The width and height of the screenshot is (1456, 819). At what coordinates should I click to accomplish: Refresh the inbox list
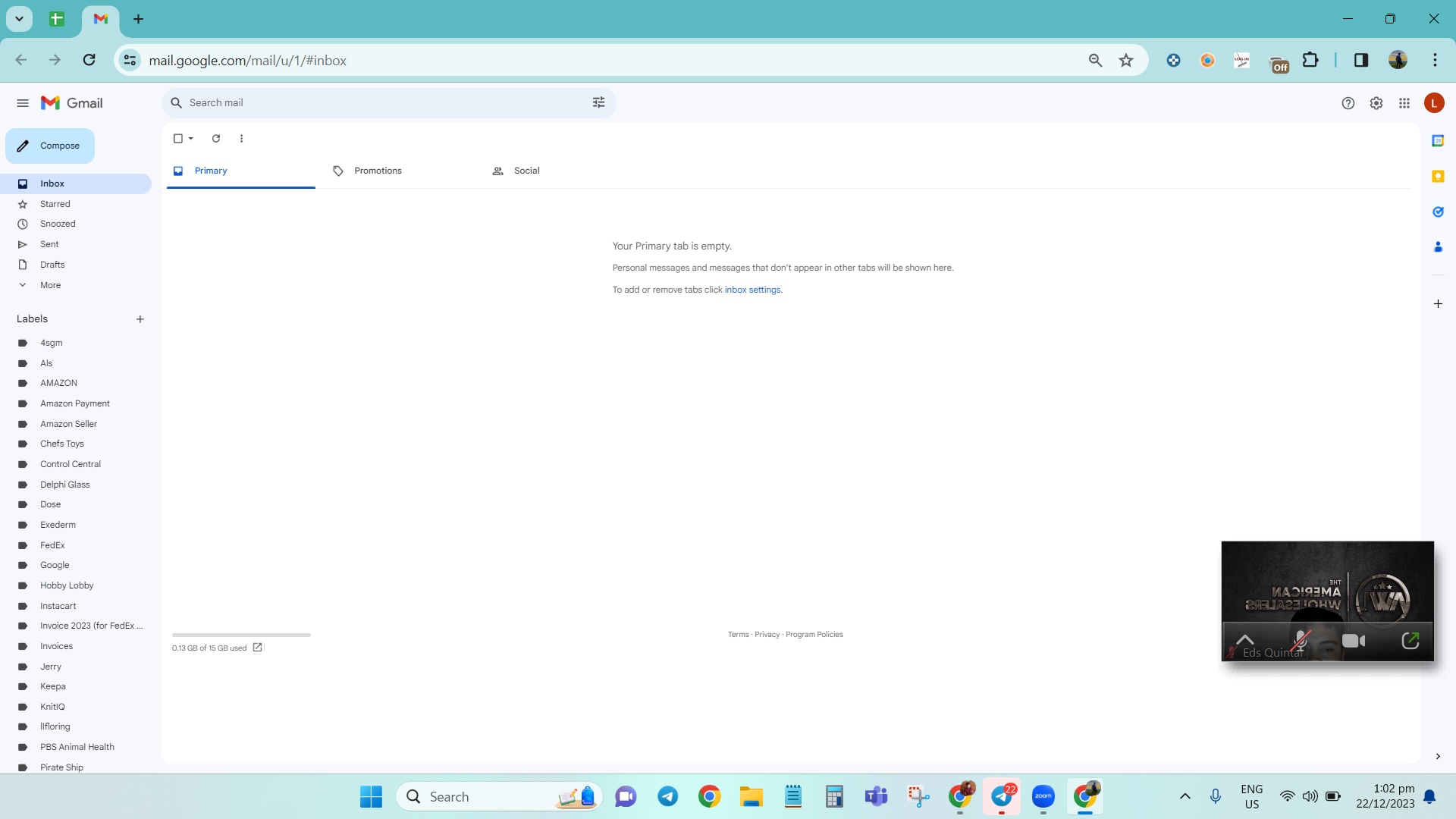216,139
